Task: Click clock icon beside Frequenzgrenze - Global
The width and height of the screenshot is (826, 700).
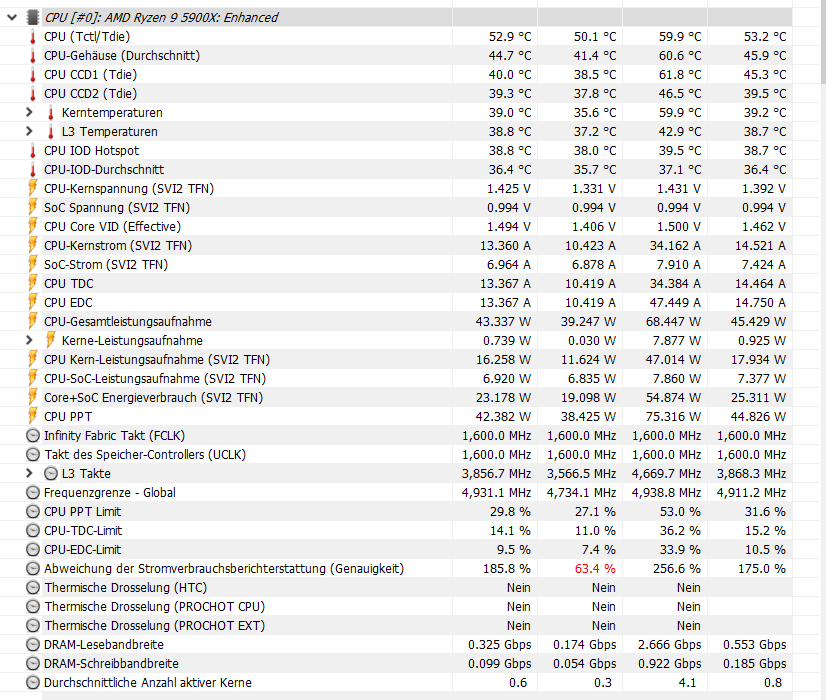Action: click(x=33, y=492)
